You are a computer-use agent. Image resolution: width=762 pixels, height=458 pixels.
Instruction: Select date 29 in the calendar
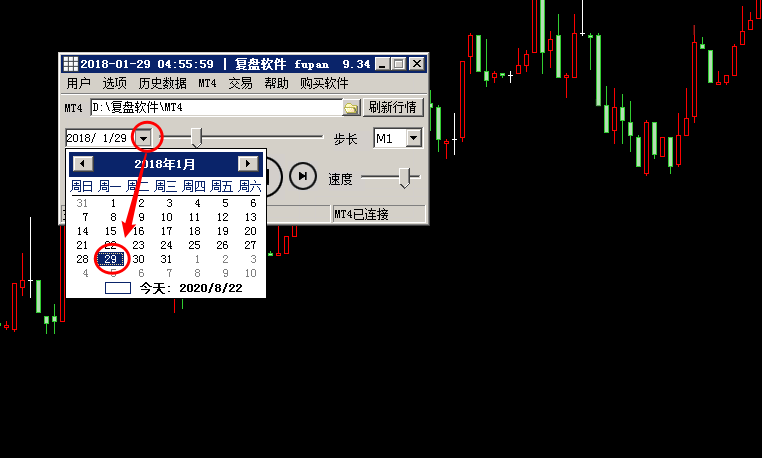click(x=112, y=259)
